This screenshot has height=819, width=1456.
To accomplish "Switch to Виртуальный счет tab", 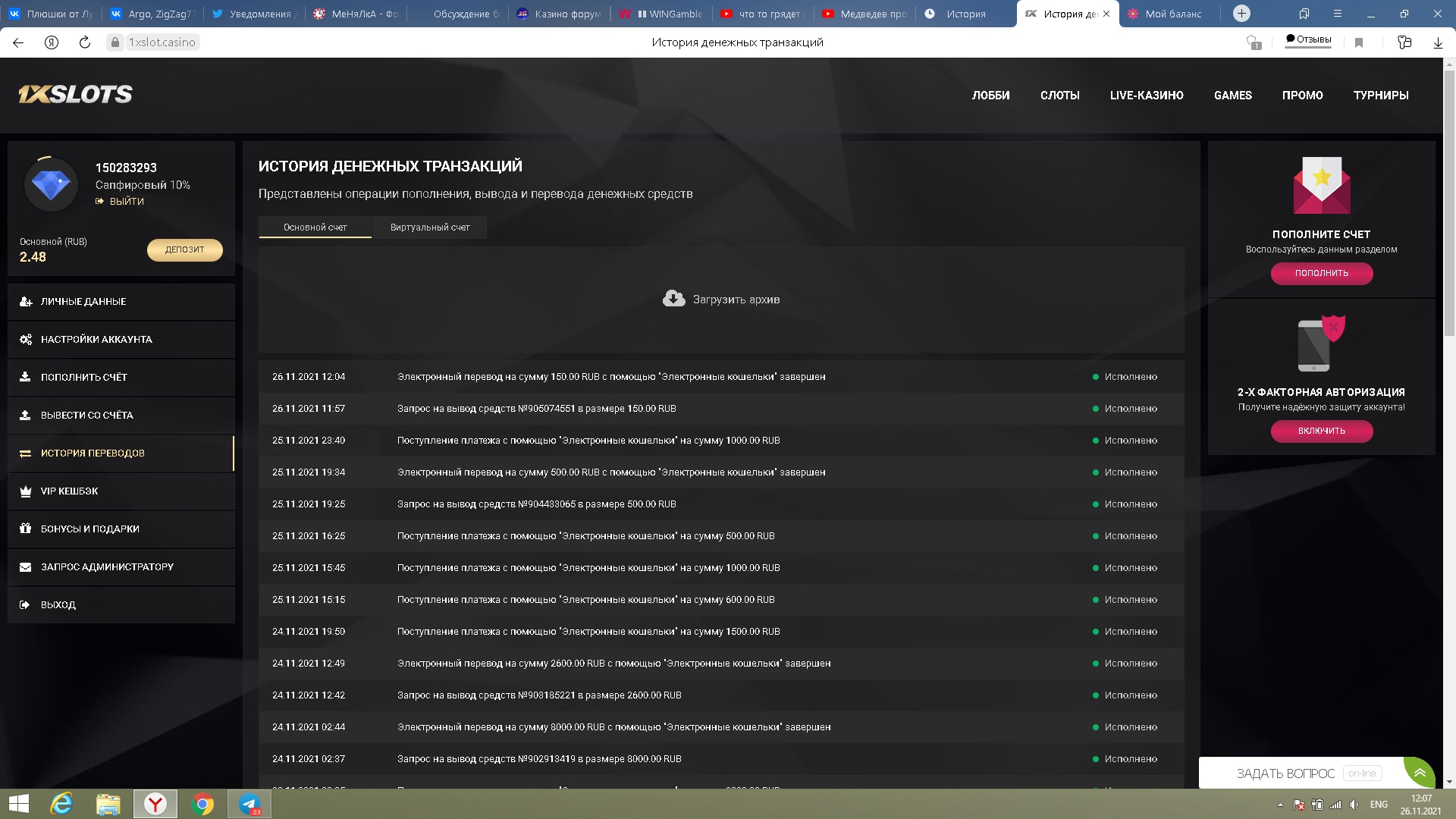I will (x=429, y=227).
